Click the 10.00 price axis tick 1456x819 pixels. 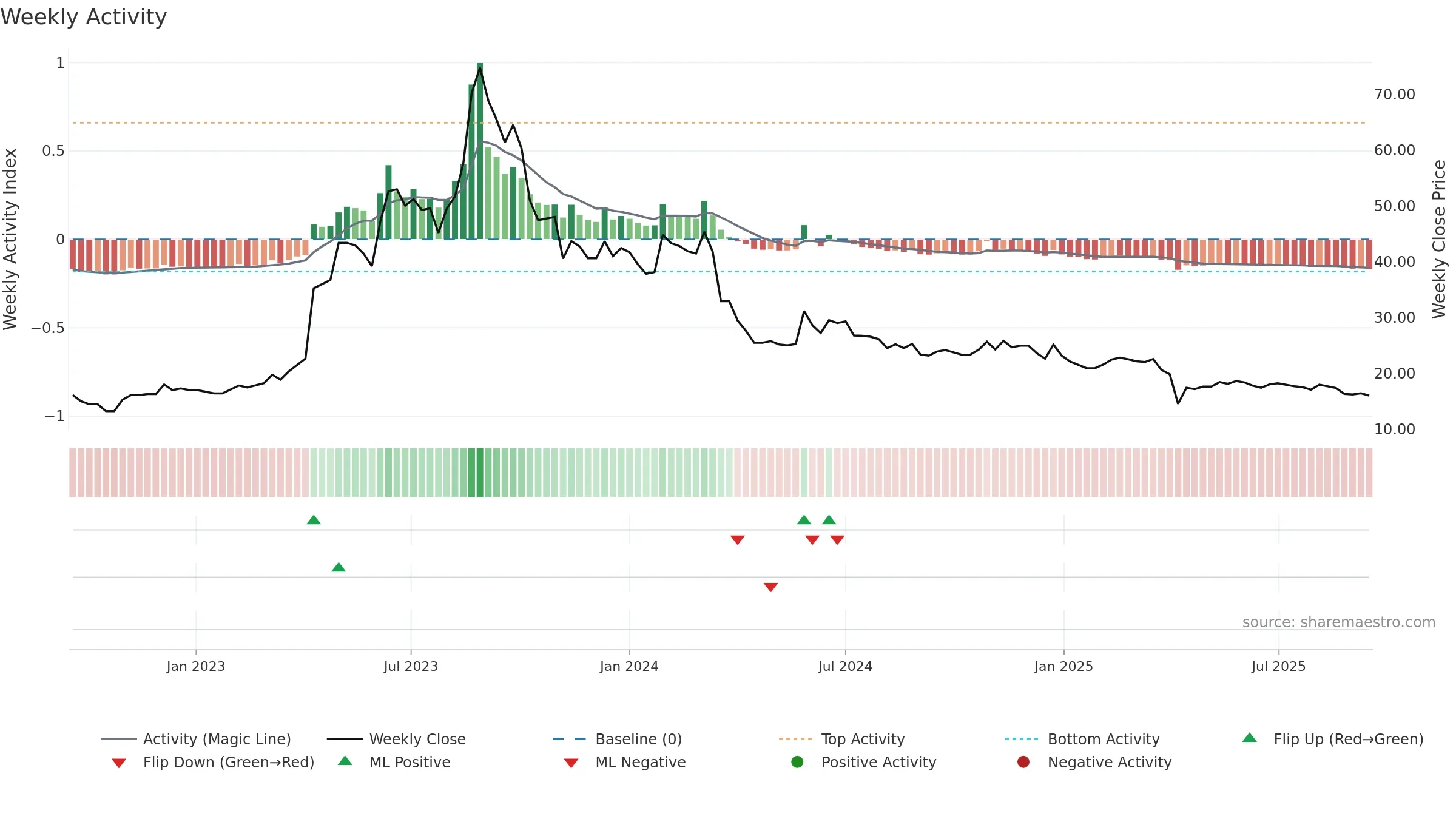click(1394, 430)
